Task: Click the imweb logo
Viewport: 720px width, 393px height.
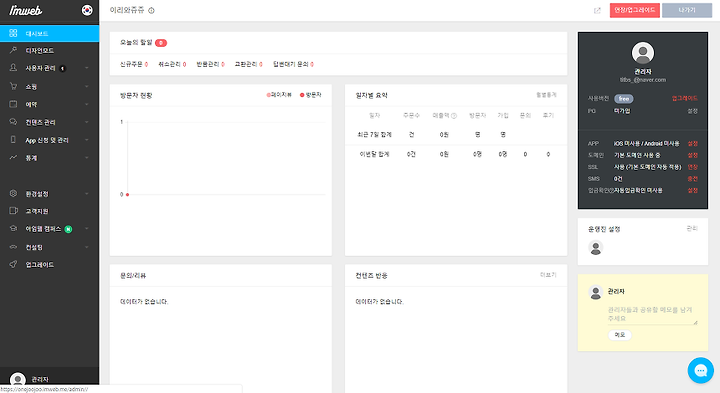Action: 26,10
